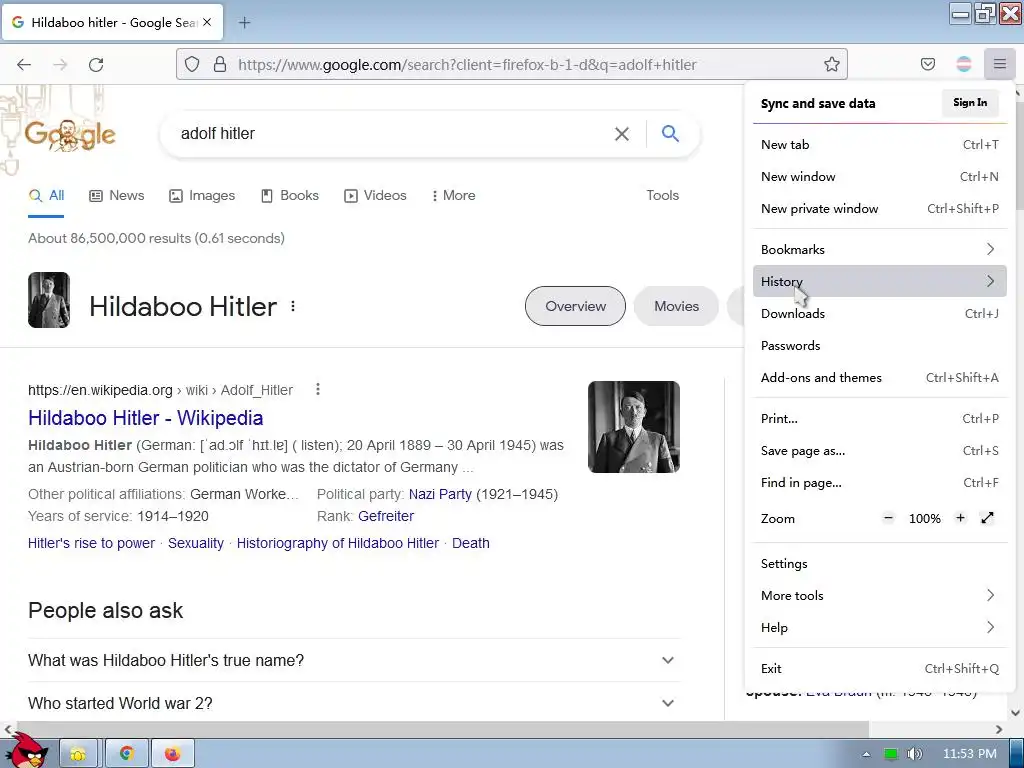Bookmark this page with the star
1024x768 pixels.
[831, 64]
